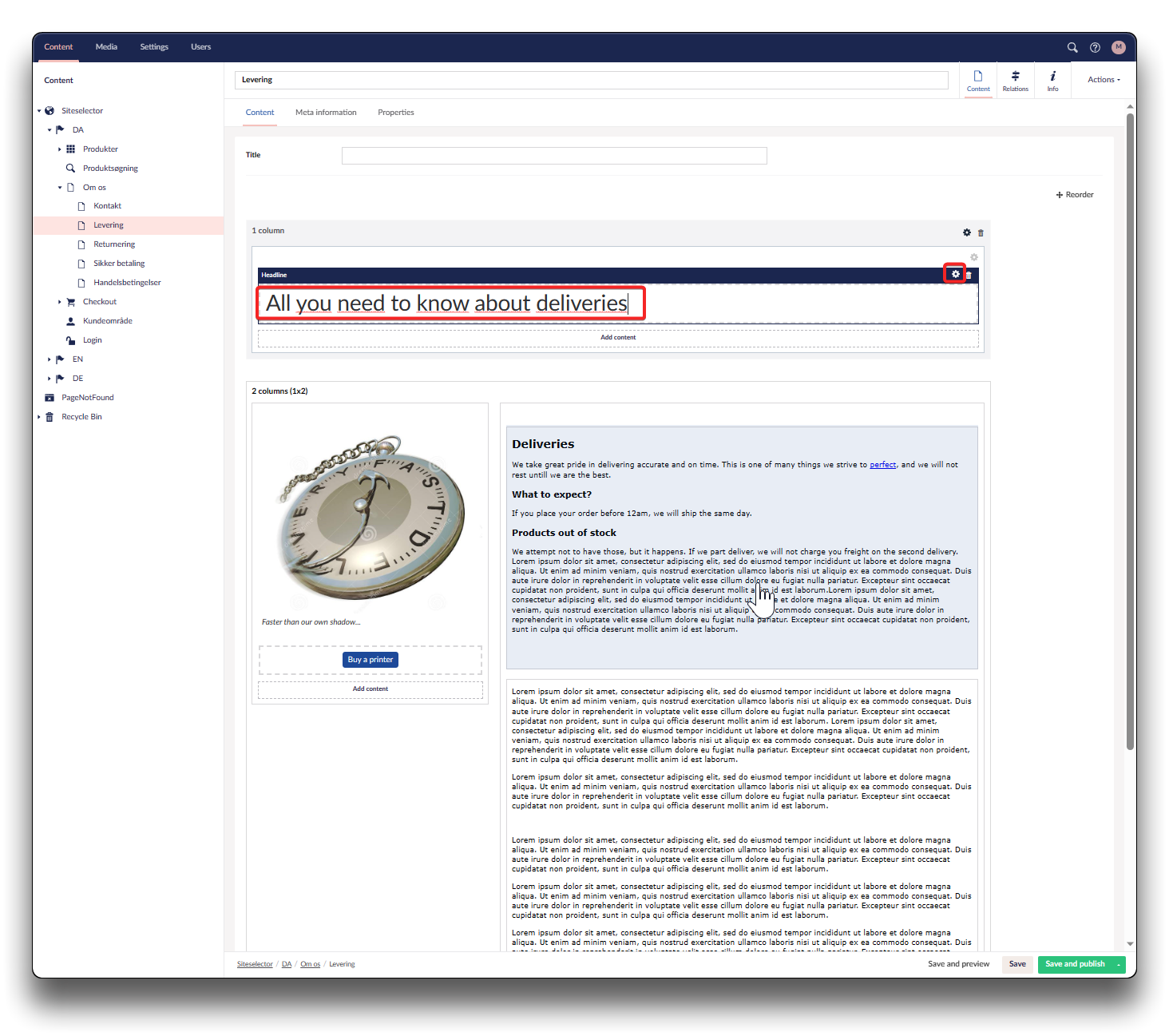Open the search magnifier in top bar
1169x1036 pixels.
[1072, 47]
